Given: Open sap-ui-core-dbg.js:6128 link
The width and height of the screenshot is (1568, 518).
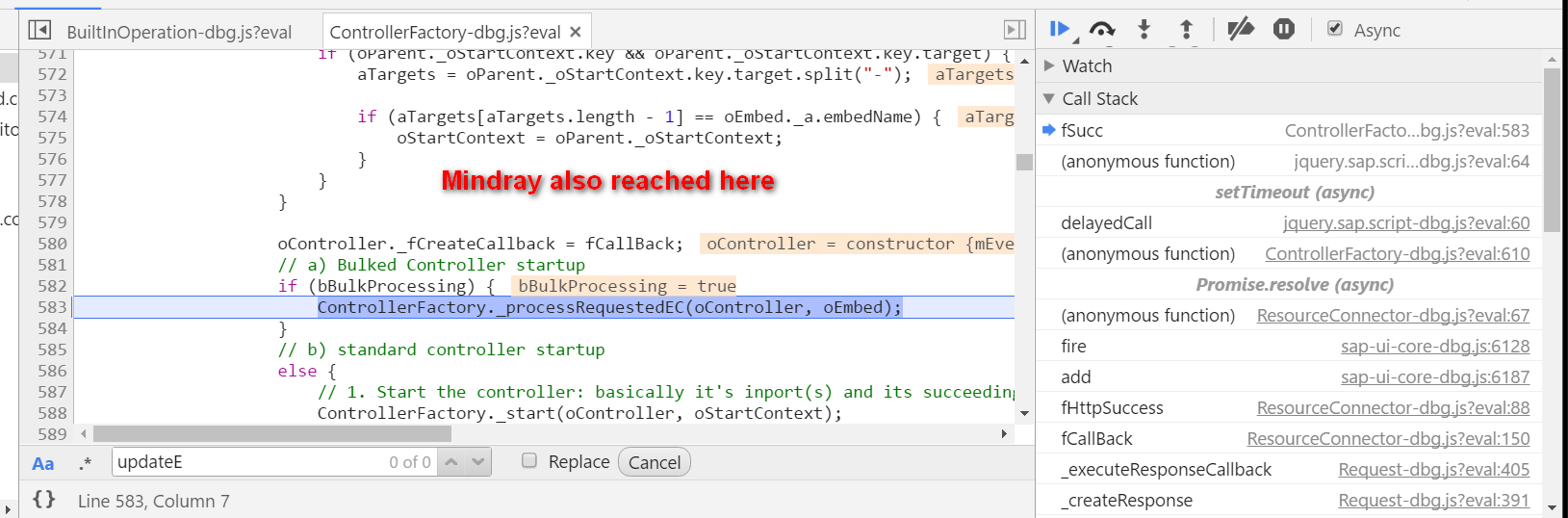Looking at the screenshot, I should pyautogui.click(x=1435, y=346).
